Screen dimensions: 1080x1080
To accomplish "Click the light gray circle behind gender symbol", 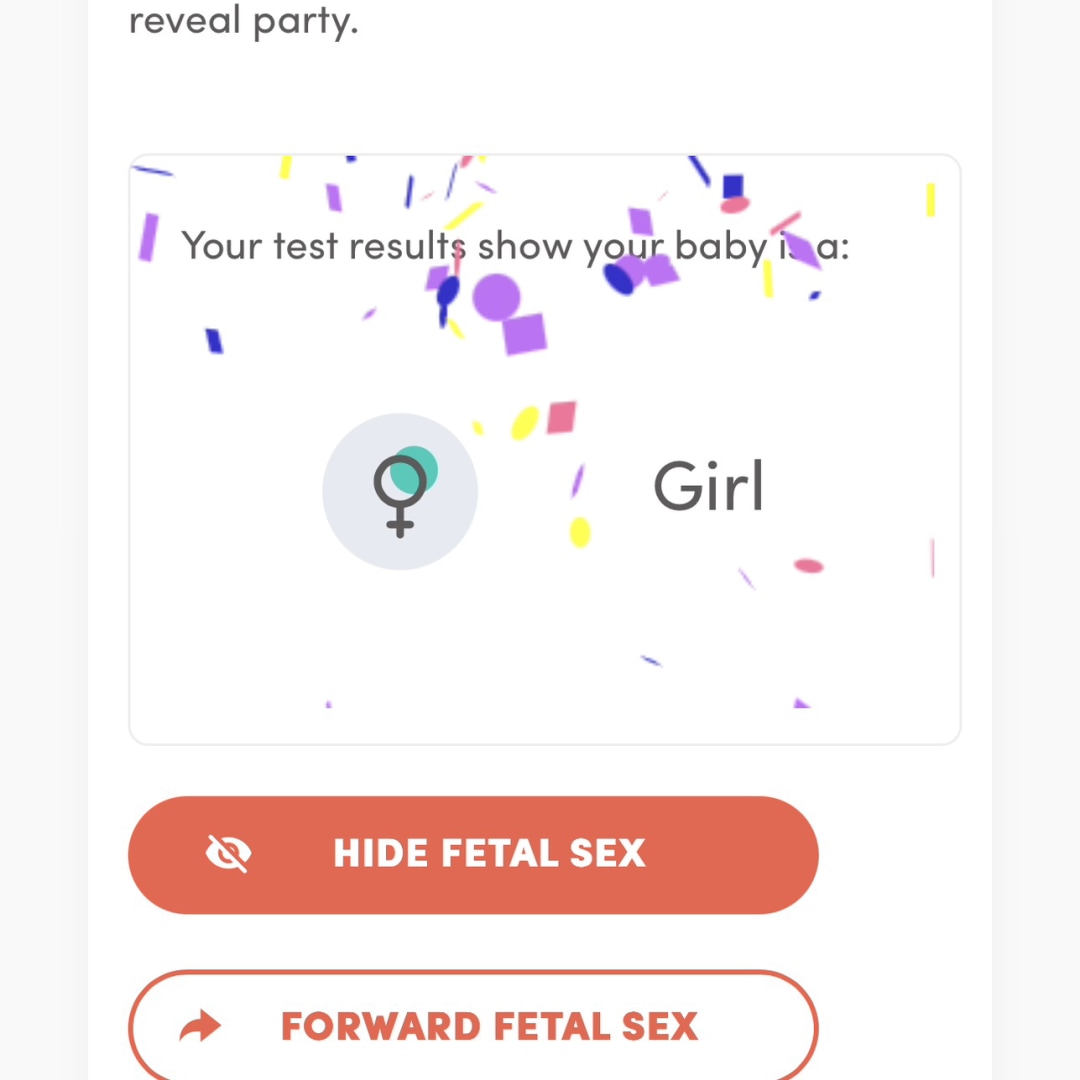I will pos(400,491).
